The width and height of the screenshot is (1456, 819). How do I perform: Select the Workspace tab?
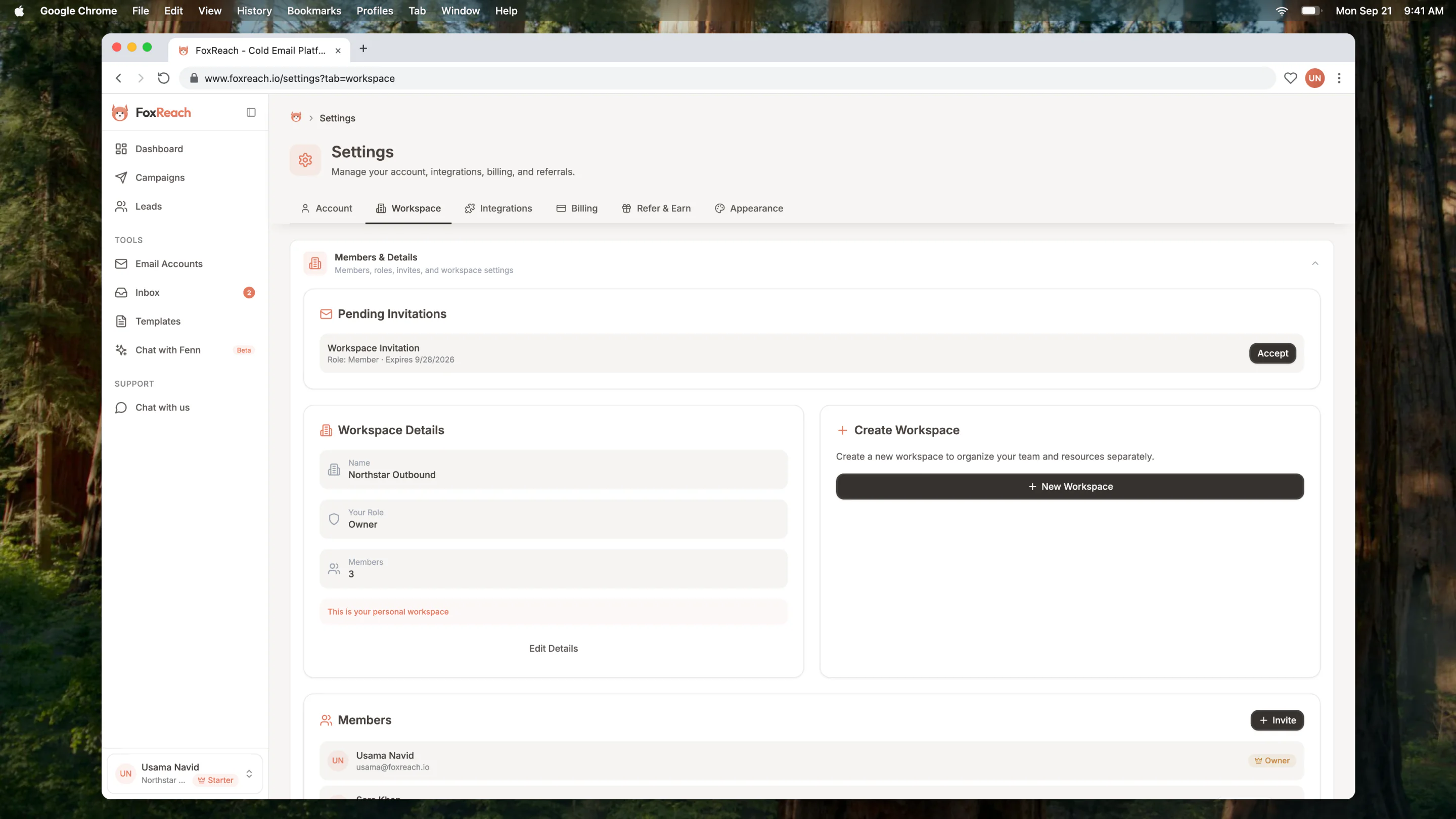point(408,208)
